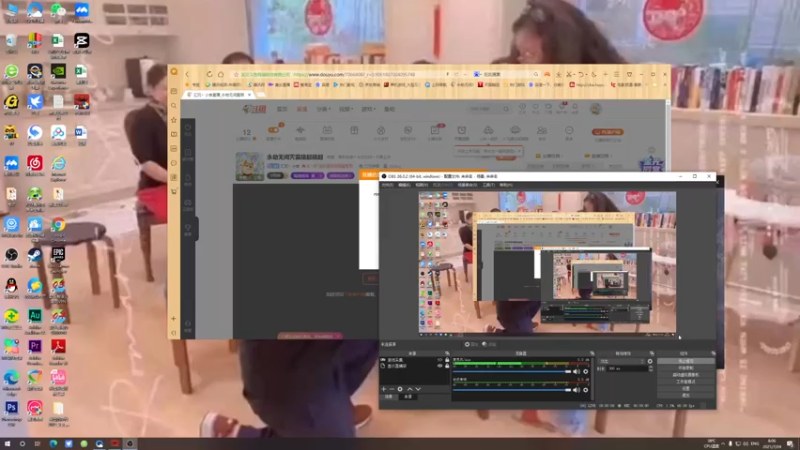Open the OBS 编辑 menu
800x450 pixels.
pos(404,185)
